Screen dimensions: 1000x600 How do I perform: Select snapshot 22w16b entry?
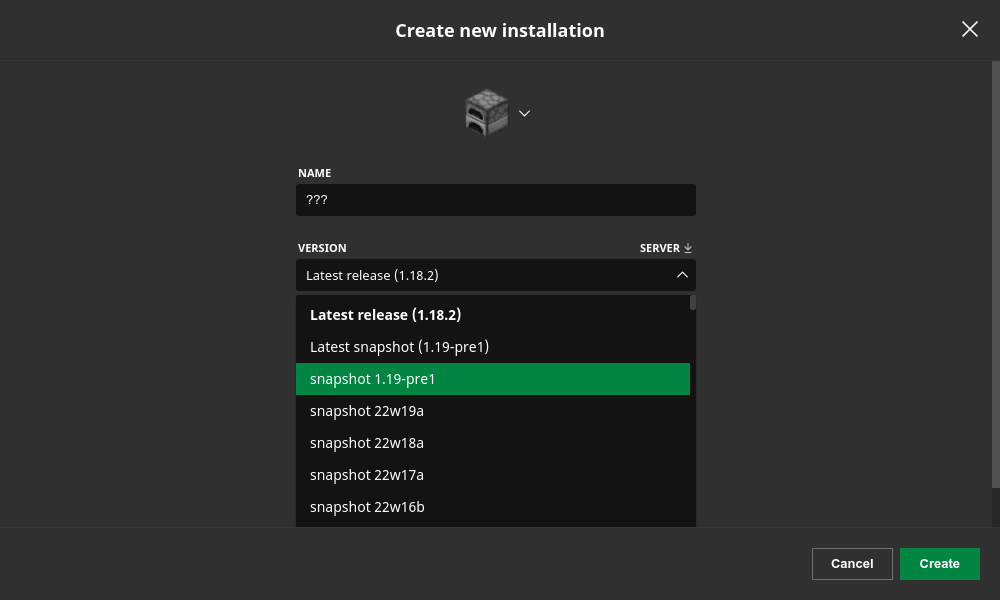[x=367, y=507]
